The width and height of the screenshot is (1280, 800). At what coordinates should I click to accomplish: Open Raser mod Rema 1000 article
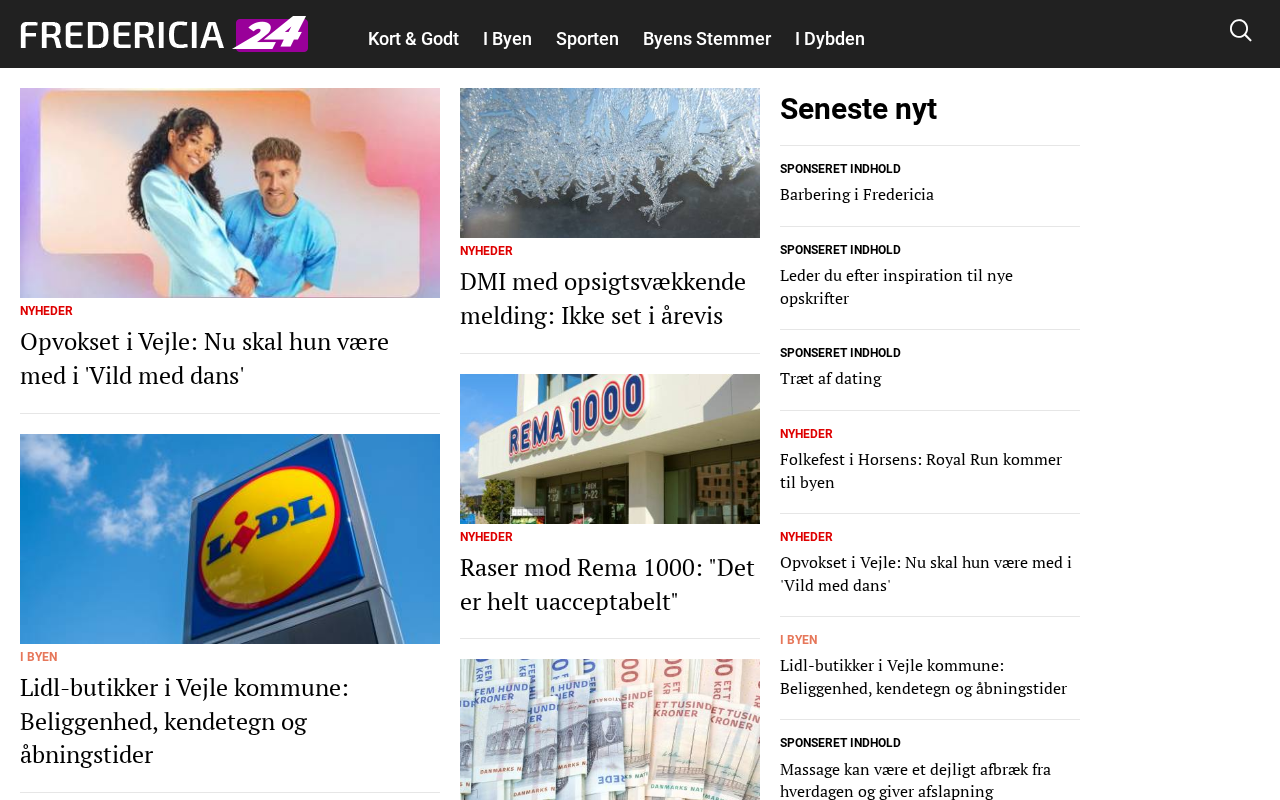click(607, 584)
